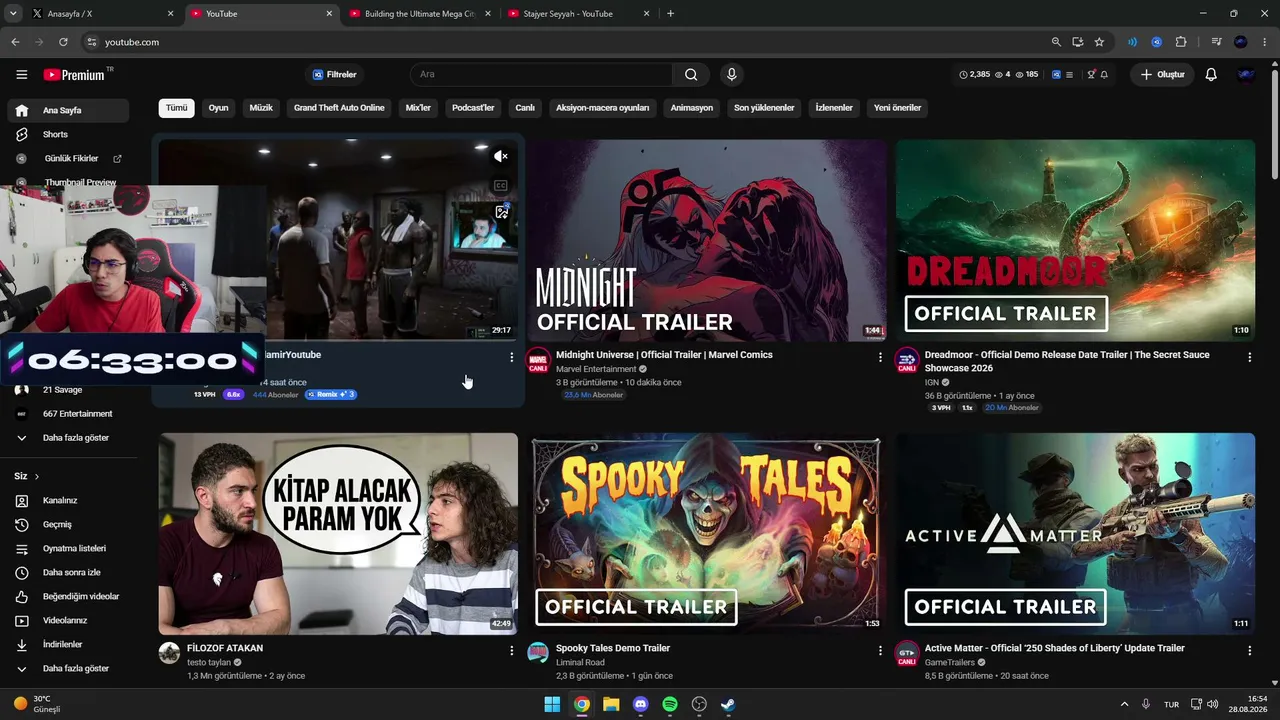Select the Mix'ler filter chip

pos(418,108)
